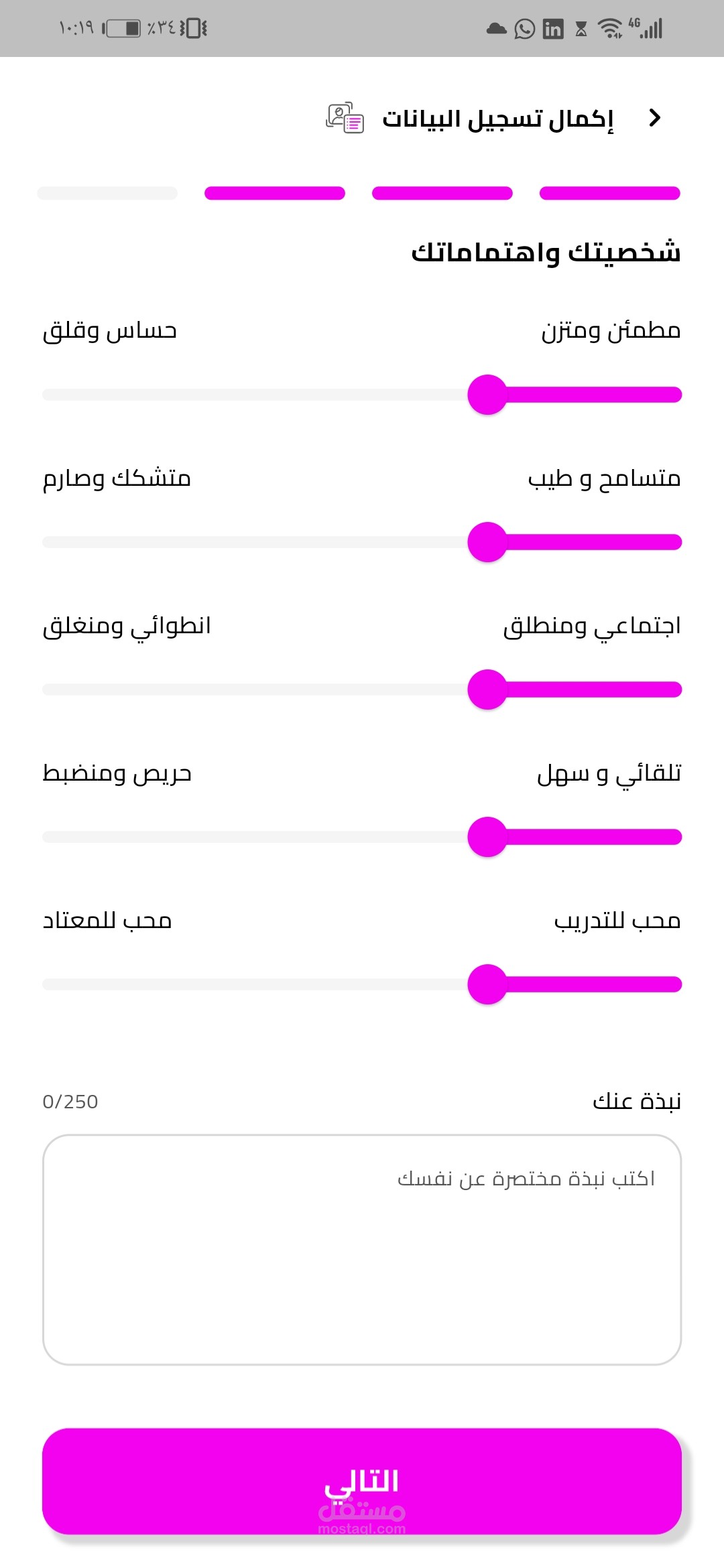Focus the نبذة عنك text area

coord(362,1250)
